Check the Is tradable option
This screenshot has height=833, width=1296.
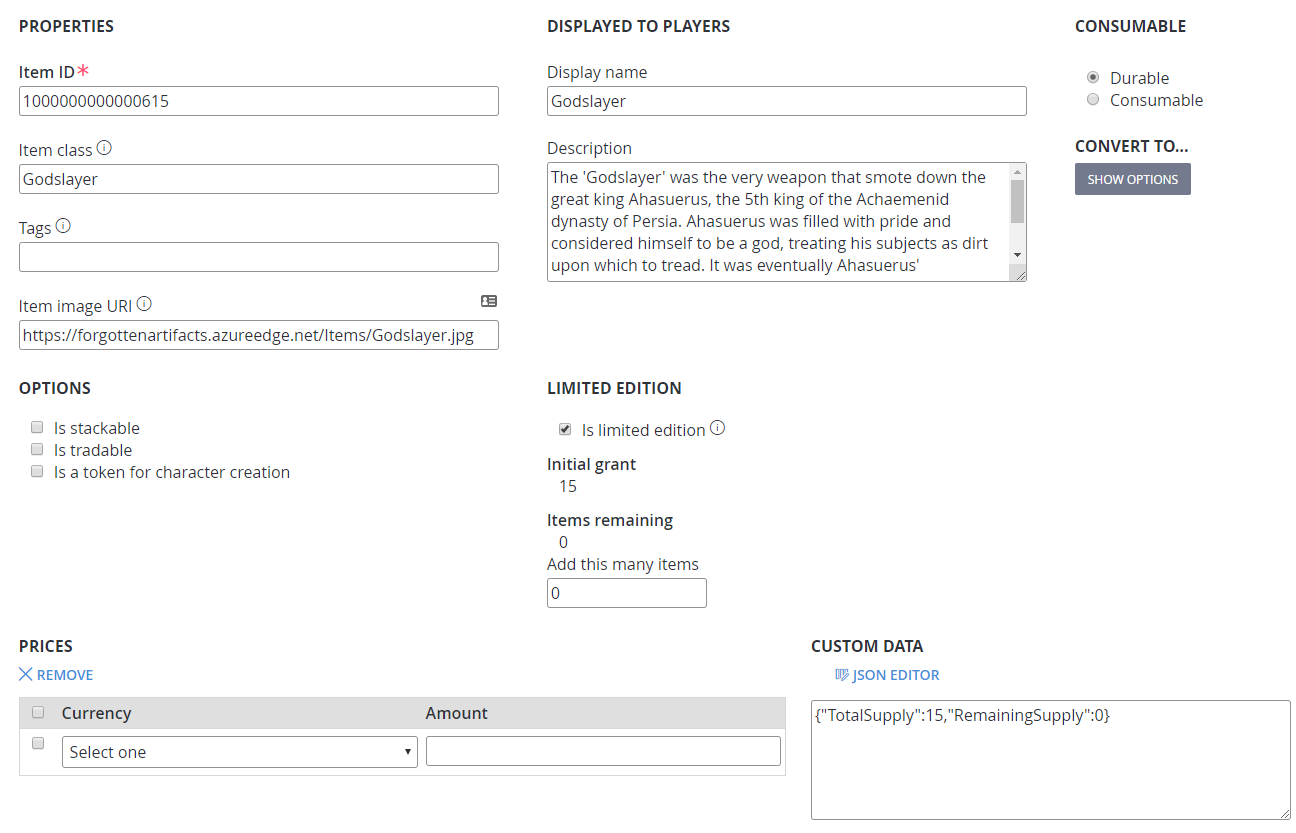click(x=37, y=450)
